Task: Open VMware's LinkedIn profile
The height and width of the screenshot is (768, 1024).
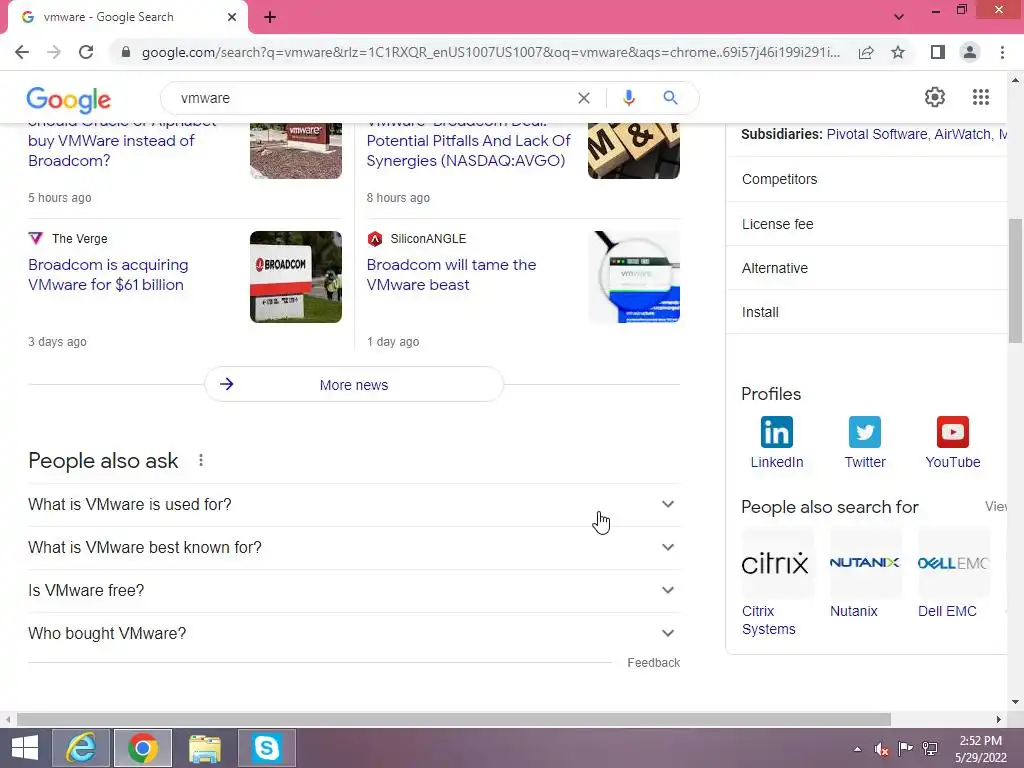Action: tap(776, 443)
